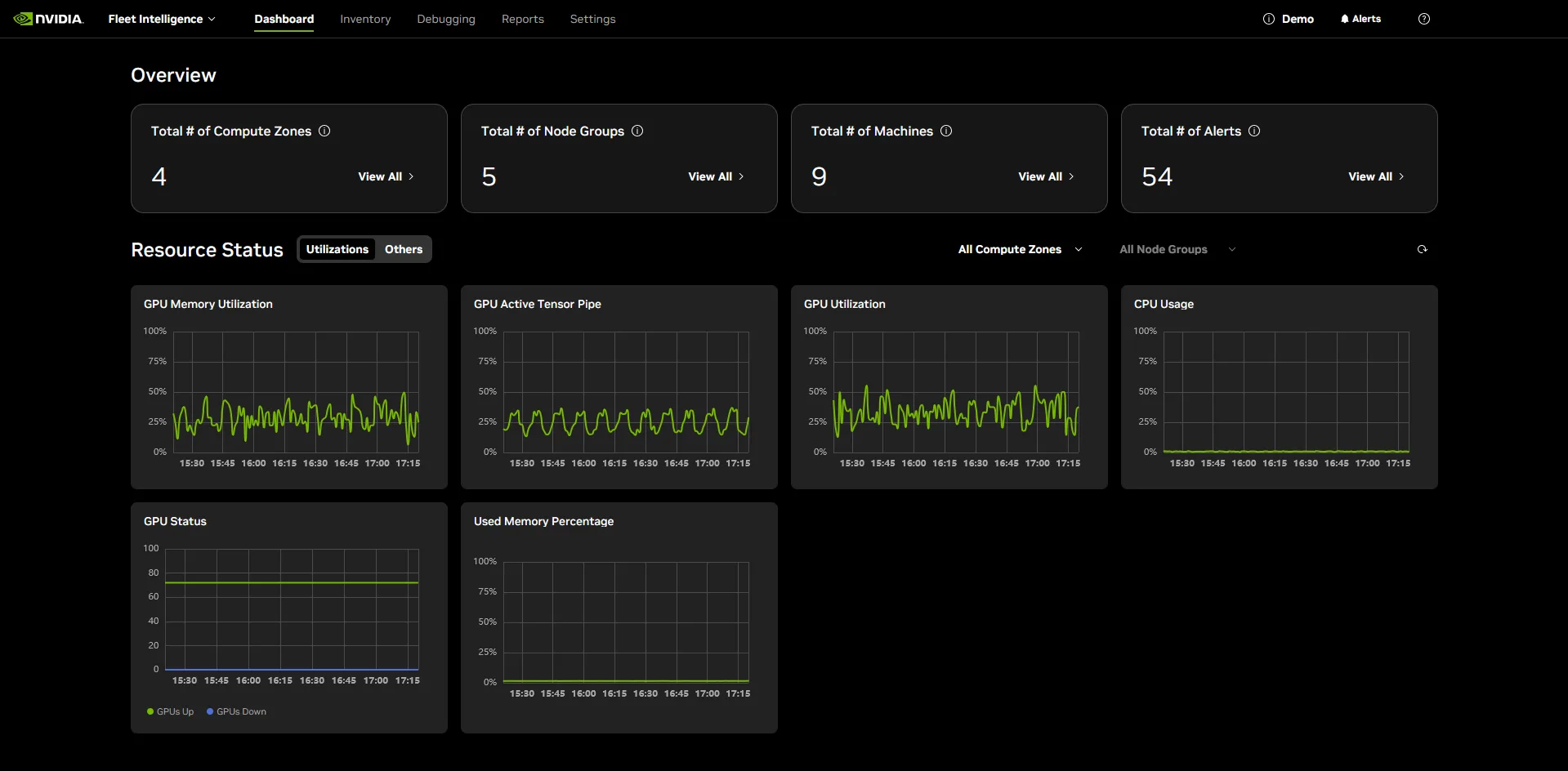
Task: Open the All Compute Zones dropdown
Action: (x=1020, y=249)
